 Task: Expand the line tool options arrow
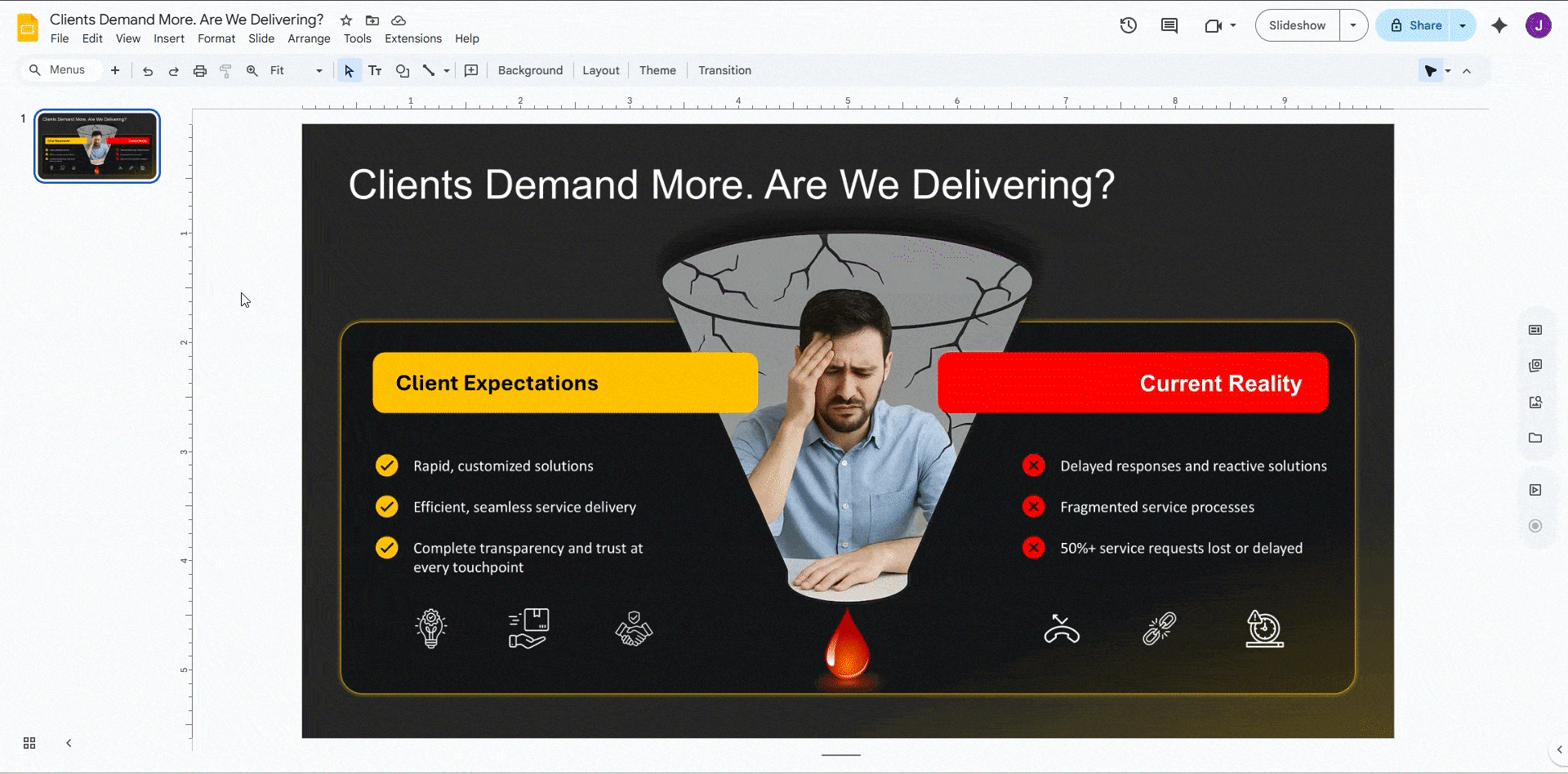click(x=446, y=70)
